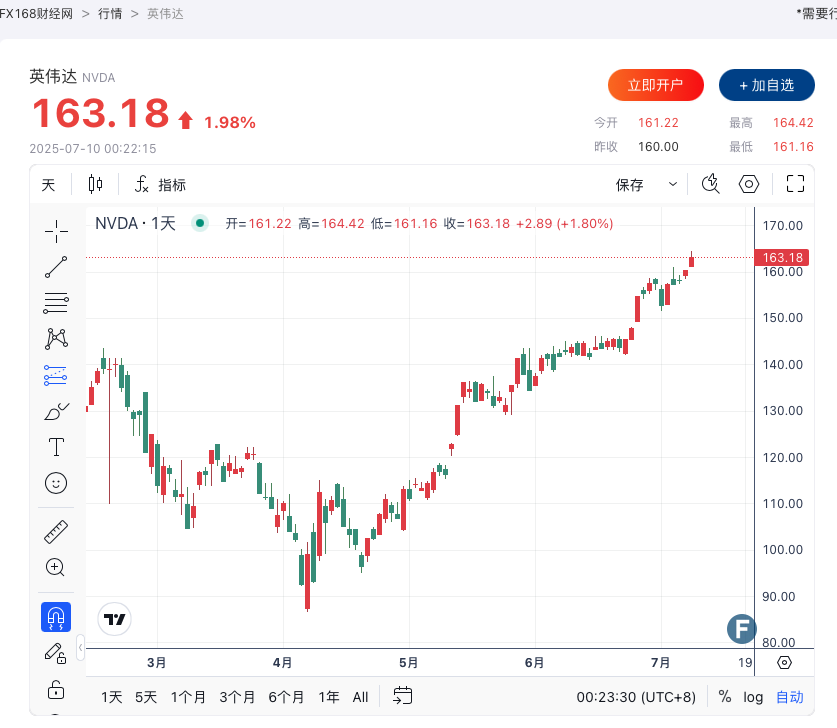Viewport: 837px width, 728px height.
Task: Select the 5天 time range
Action: [146, 697]
